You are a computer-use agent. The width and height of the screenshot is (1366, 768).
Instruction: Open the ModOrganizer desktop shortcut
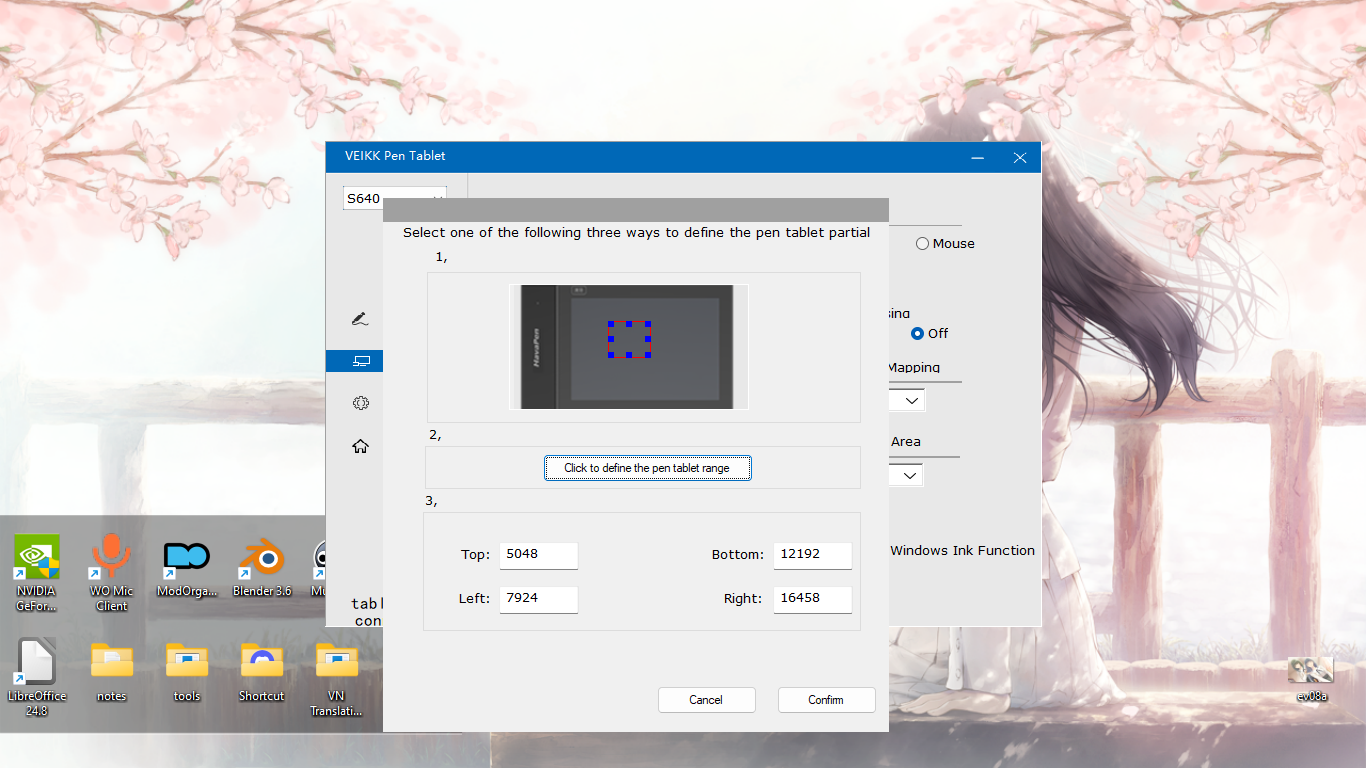coord(187,567)
